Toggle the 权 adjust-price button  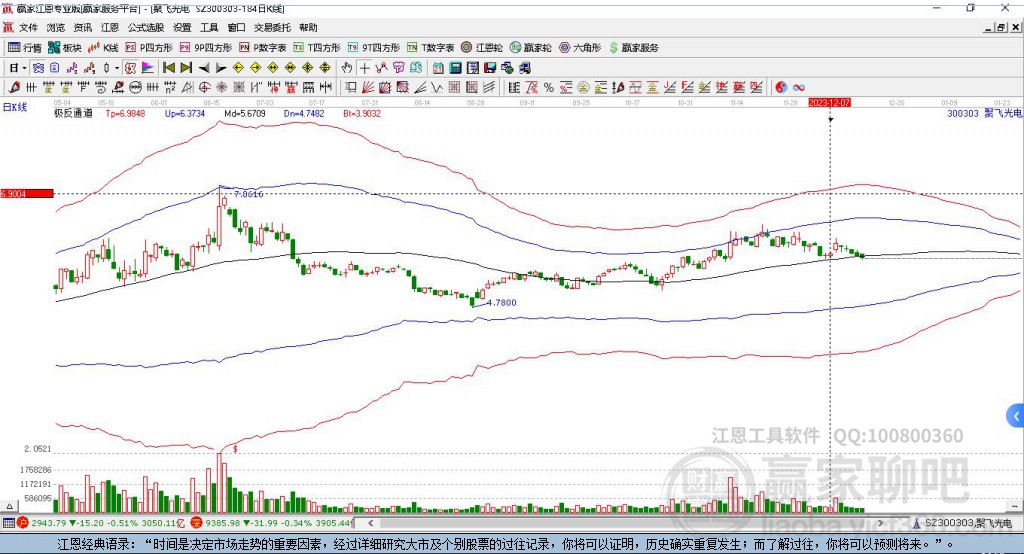(x=131, y=68)
